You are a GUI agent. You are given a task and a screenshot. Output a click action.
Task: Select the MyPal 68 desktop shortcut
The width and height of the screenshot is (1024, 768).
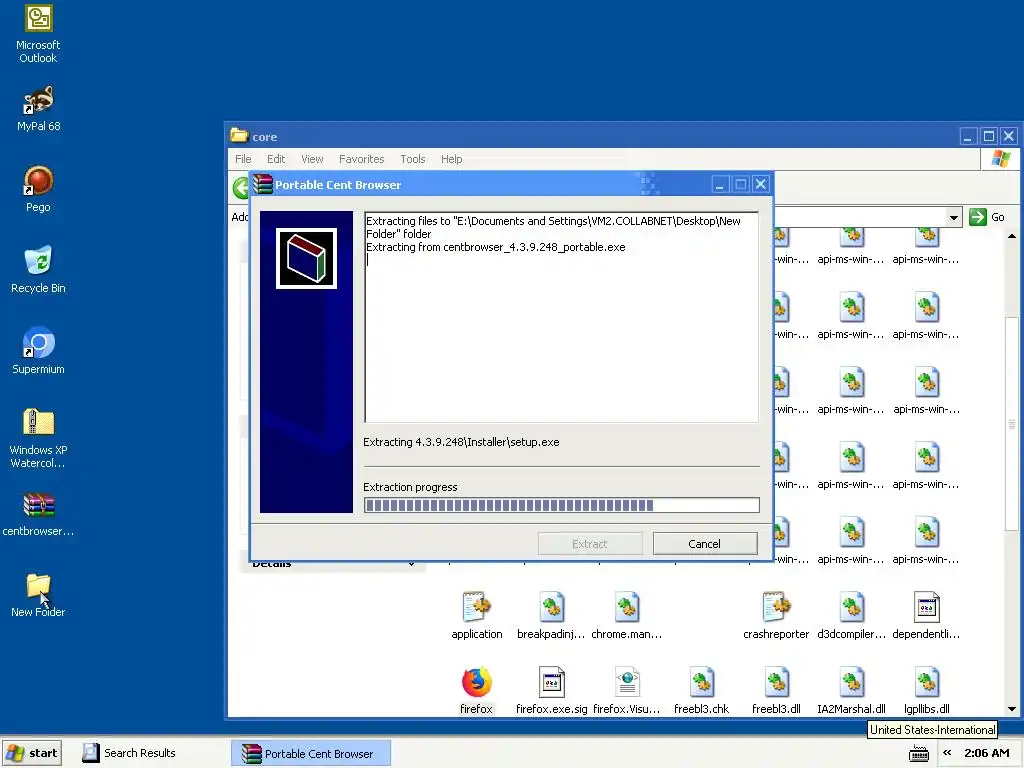click(x=38, y=108)
